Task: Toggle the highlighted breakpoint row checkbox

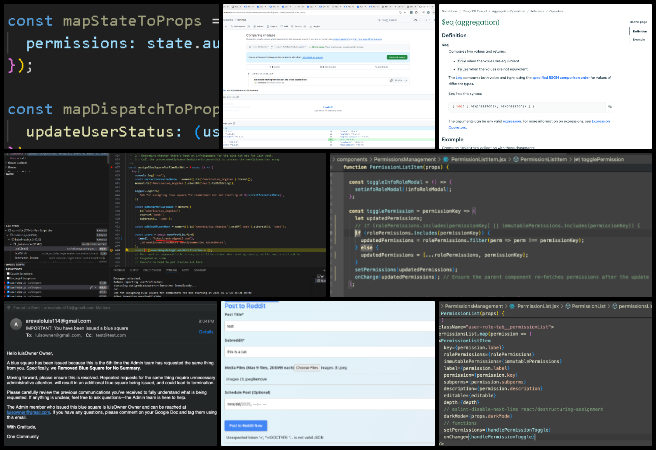Action: [x=8, y=287]
